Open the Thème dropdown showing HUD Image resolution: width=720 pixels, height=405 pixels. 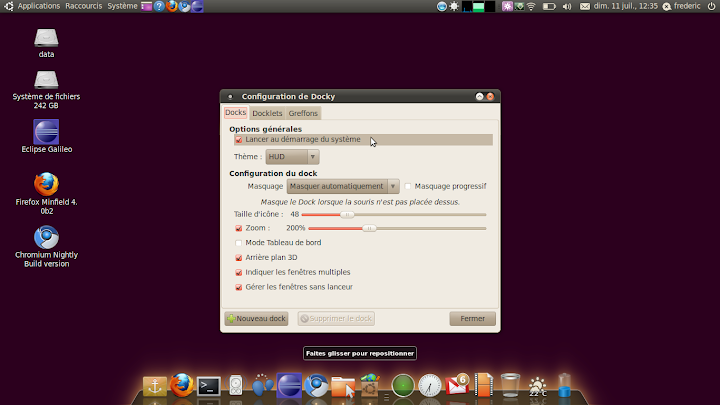[x=292, y=157]
